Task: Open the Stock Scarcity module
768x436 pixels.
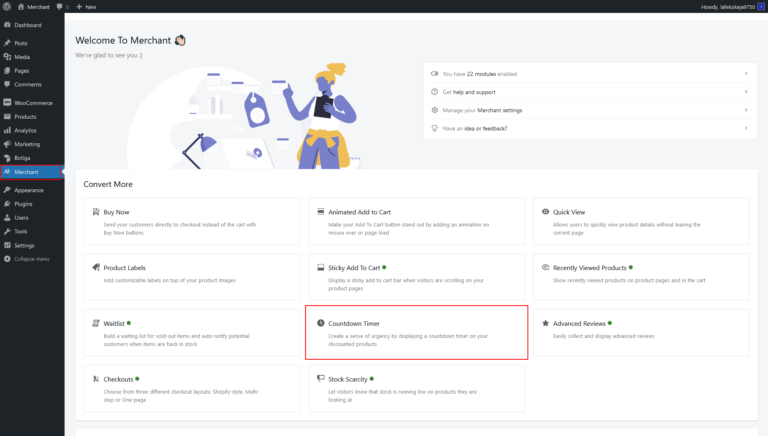Action: pyautogui.click(x=416, y=388)
